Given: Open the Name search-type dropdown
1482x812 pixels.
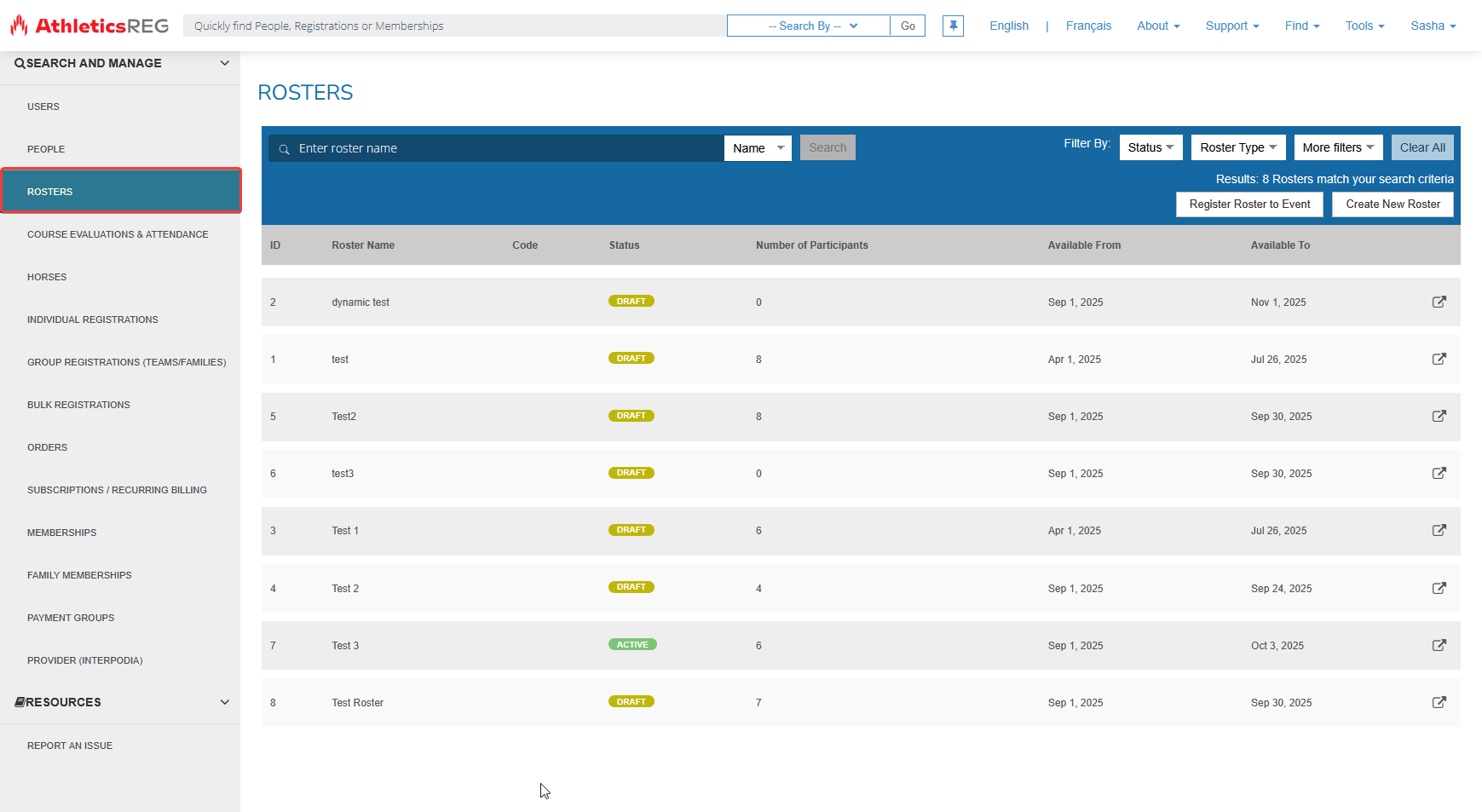Looking at the screenshot, I should (758, 148).
